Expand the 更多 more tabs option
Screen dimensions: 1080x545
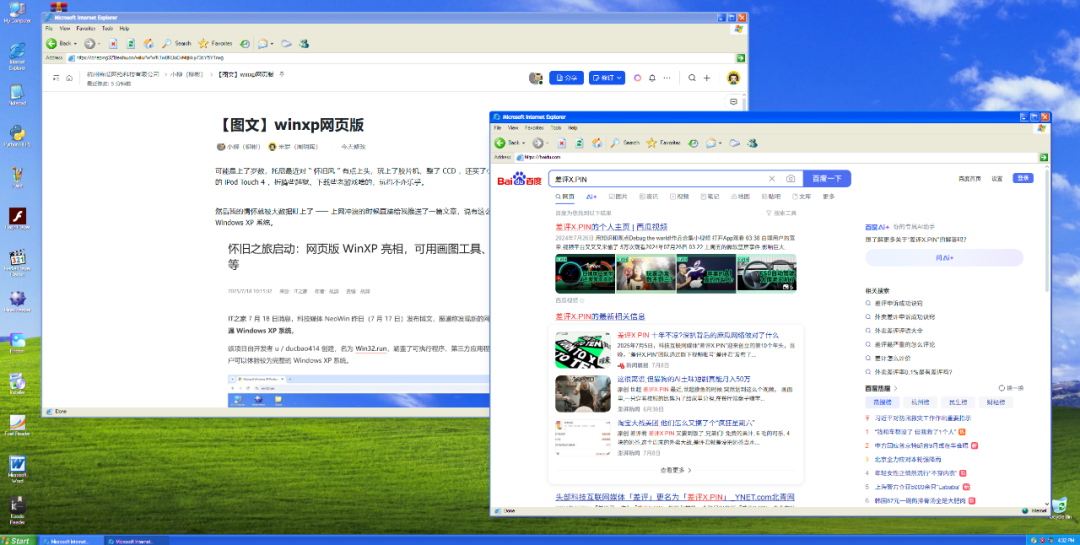pyautogui.click(x=828, y=196)
